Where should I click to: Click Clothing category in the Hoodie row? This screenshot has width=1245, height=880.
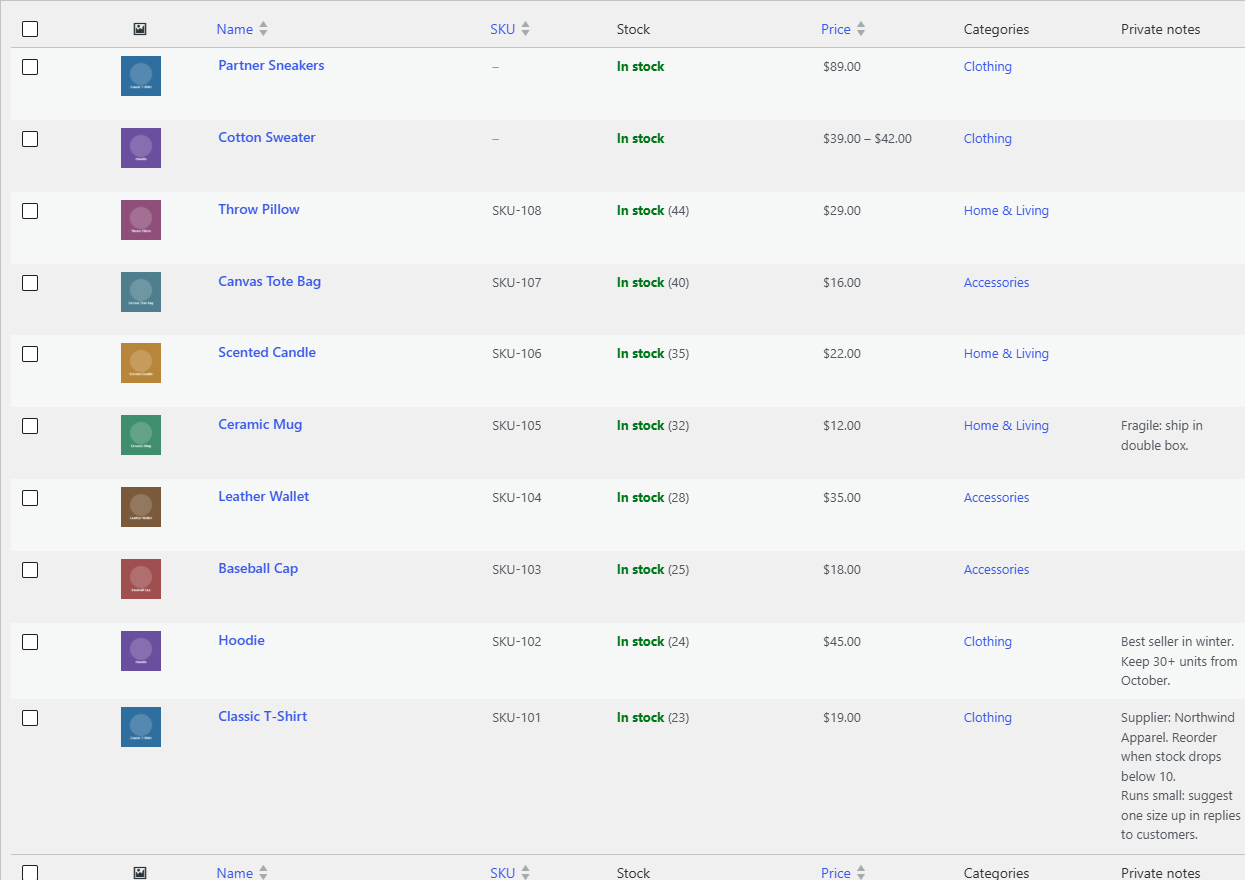click(x=988, y=642)
